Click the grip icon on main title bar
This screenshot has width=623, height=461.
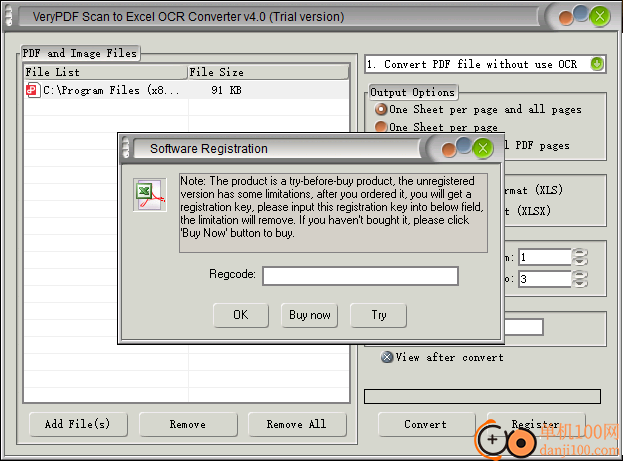point(9,16)
